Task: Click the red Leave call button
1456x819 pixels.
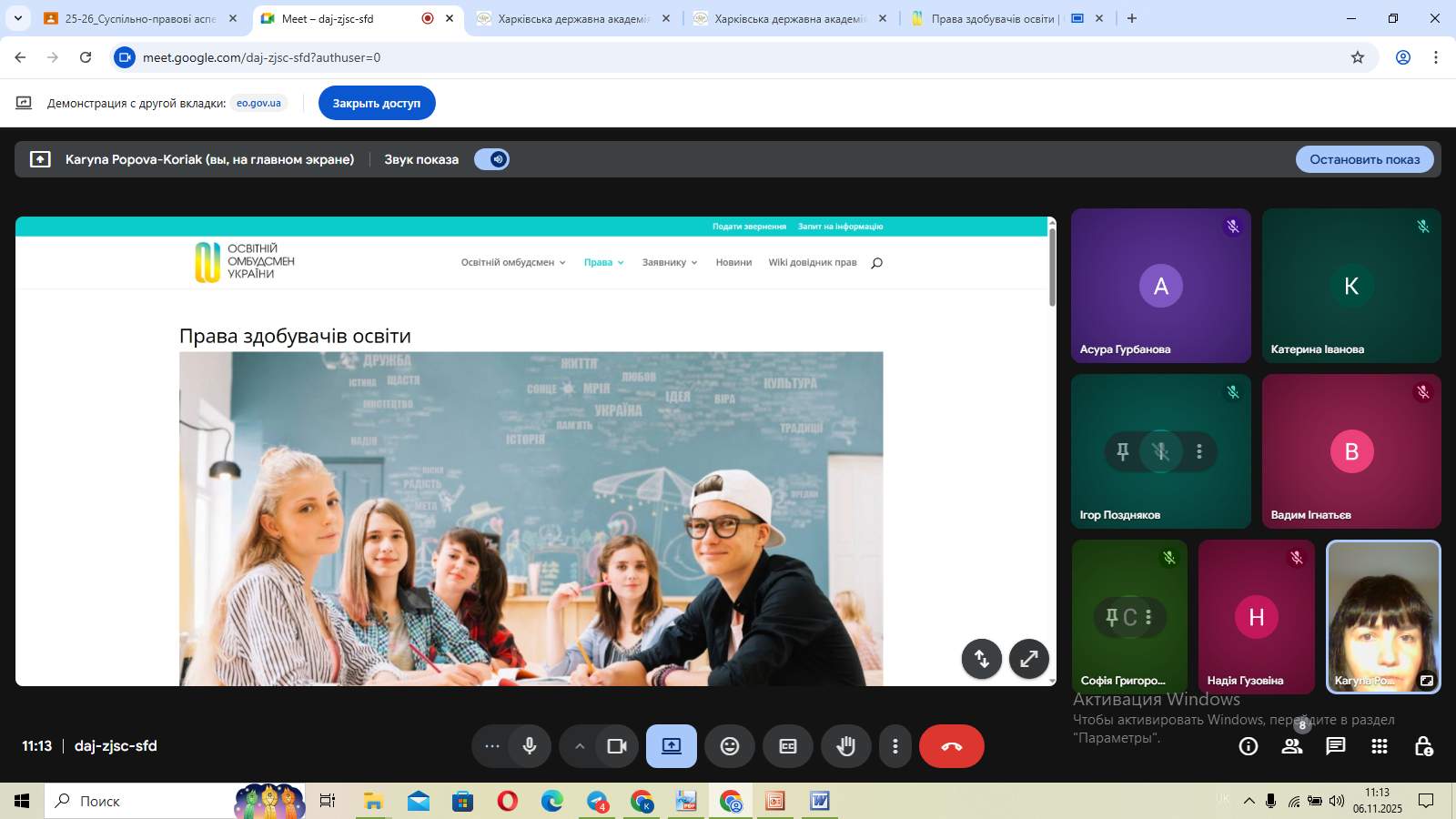Action: pos(951,746)
